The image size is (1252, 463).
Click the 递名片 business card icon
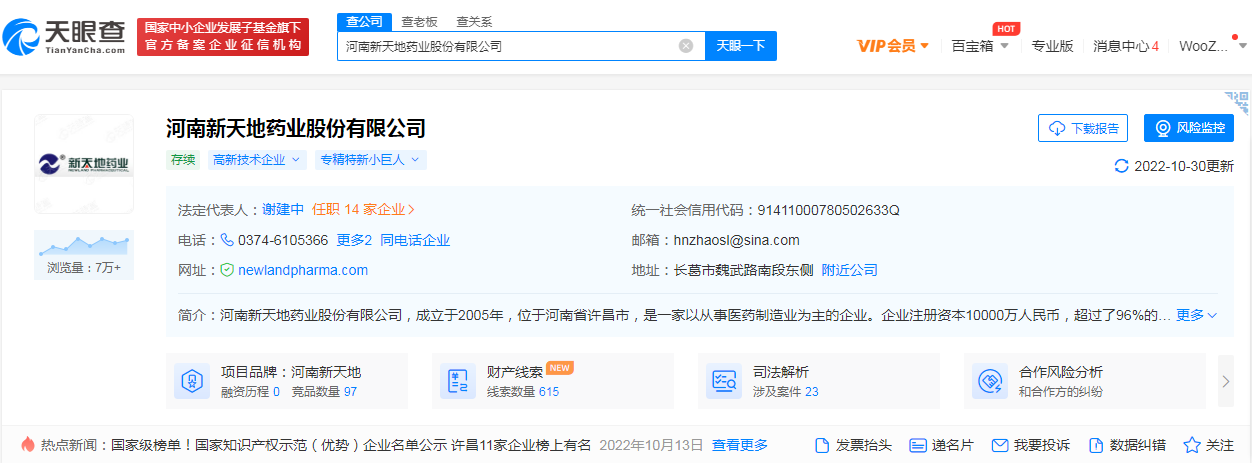(x=916, y=445)
